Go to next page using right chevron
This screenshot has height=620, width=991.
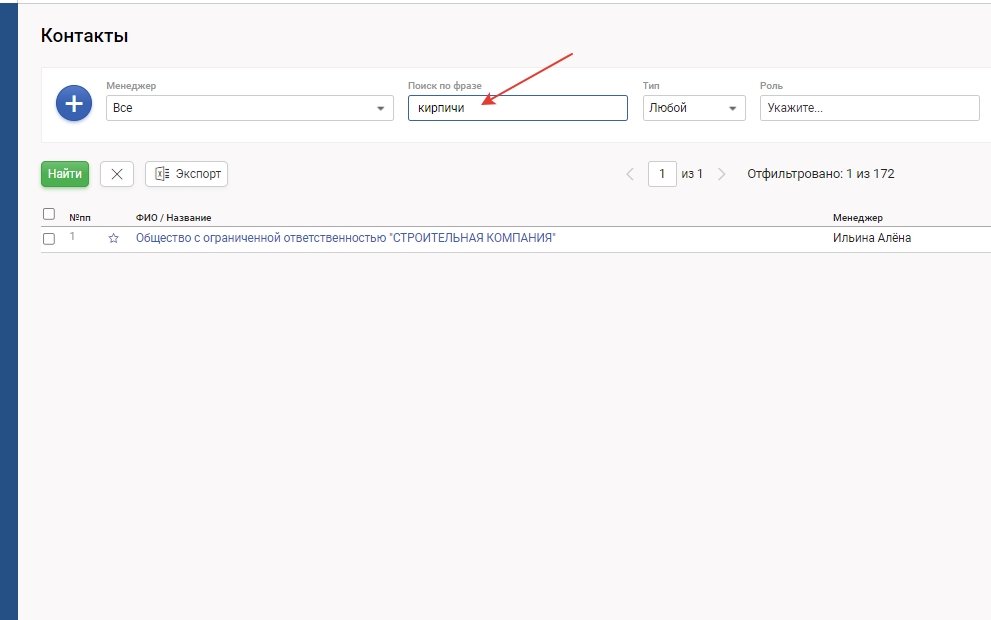pos(722,174)
